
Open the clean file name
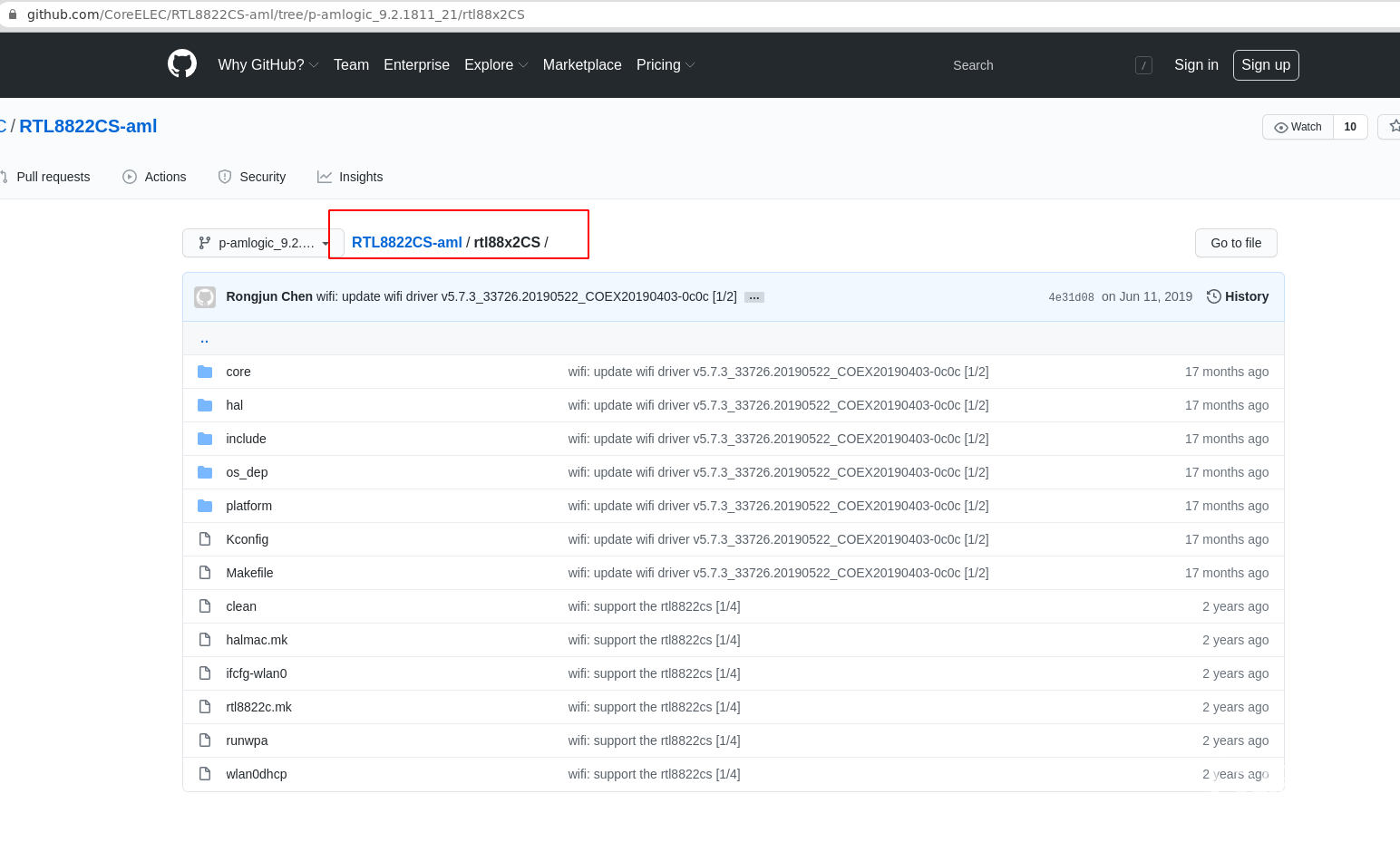point(241,606)
